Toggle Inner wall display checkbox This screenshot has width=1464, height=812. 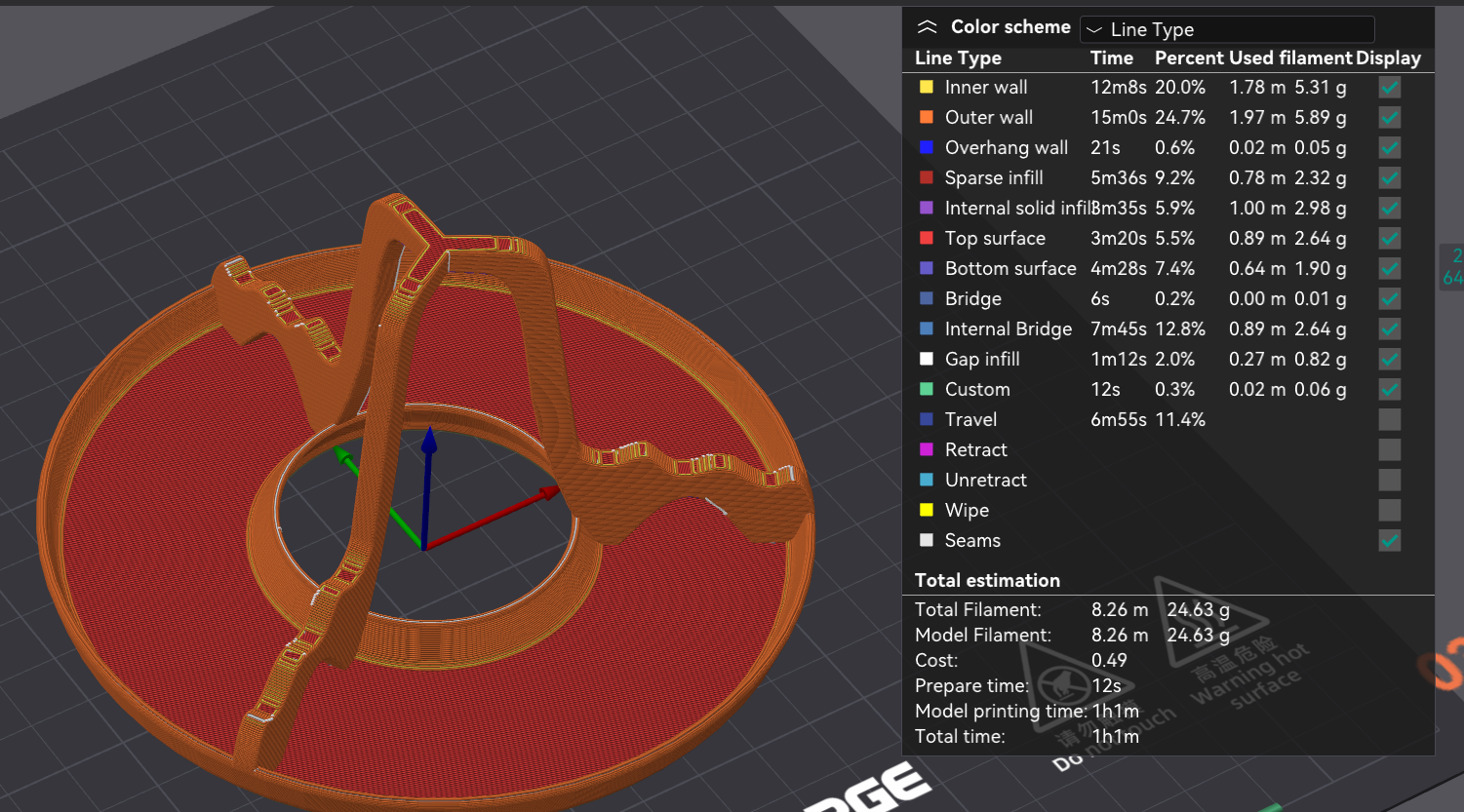[x=1390, y=88]
